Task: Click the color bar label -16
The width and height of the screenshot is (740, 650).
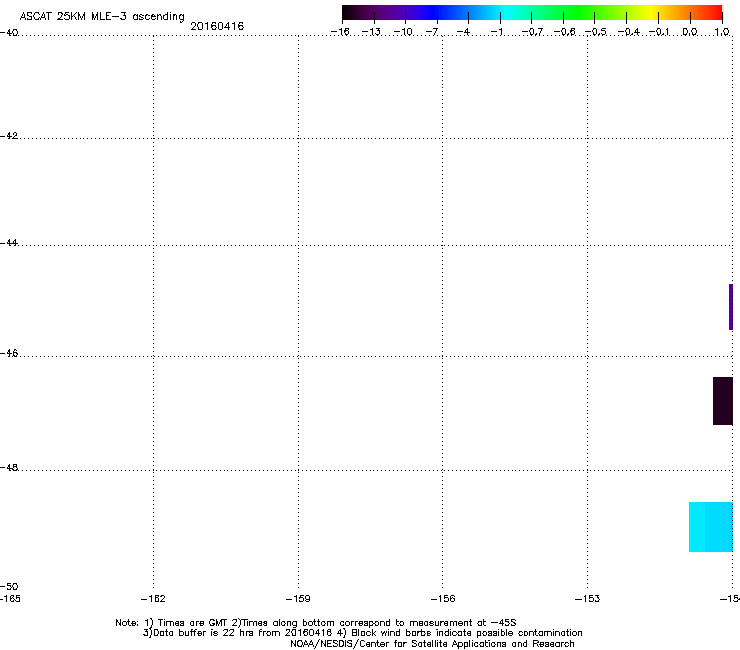Action: (340, 32)
